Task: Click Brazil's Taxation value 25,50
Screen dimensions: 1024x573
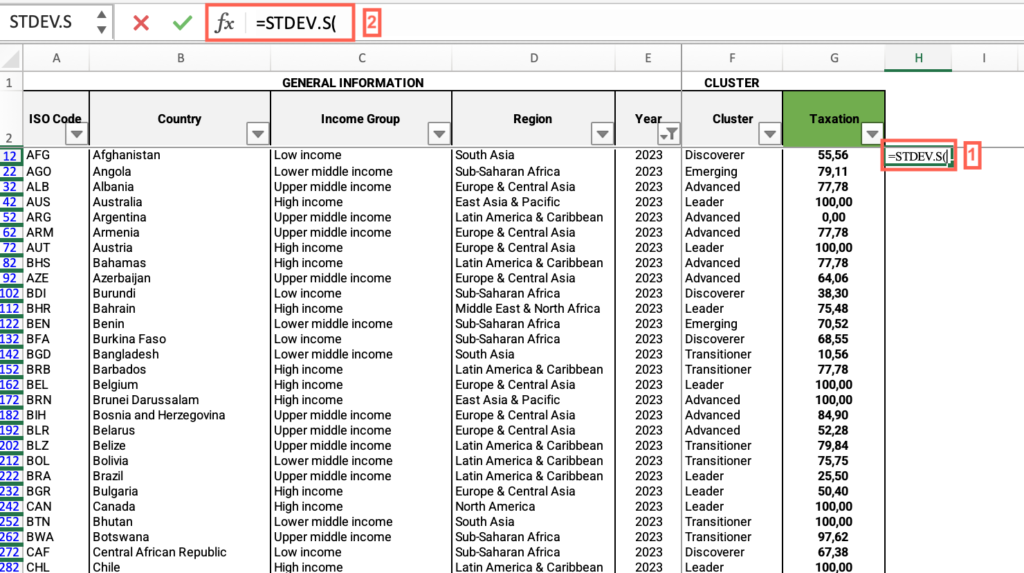Action: pos(833,476)
